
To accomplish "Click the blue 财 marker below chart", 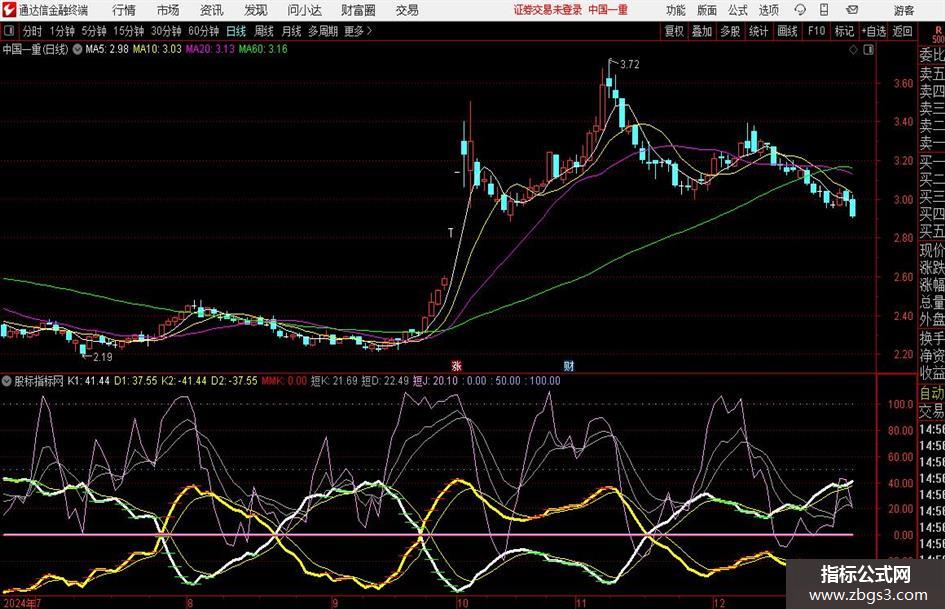I will point(569,365).
